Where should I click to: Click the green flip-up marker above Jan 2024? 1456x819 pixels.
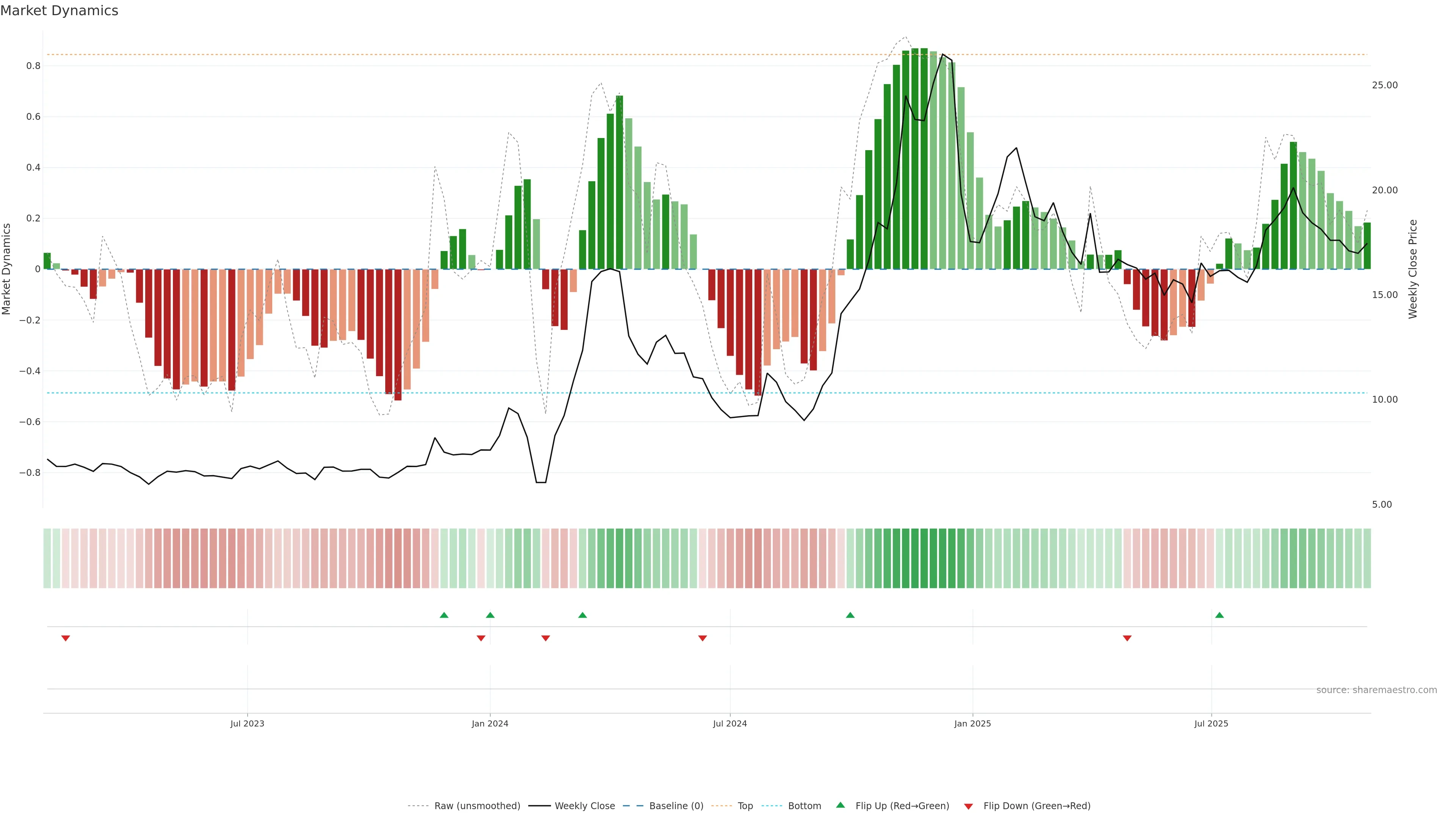pyautogui.click(x=490, y=615)
